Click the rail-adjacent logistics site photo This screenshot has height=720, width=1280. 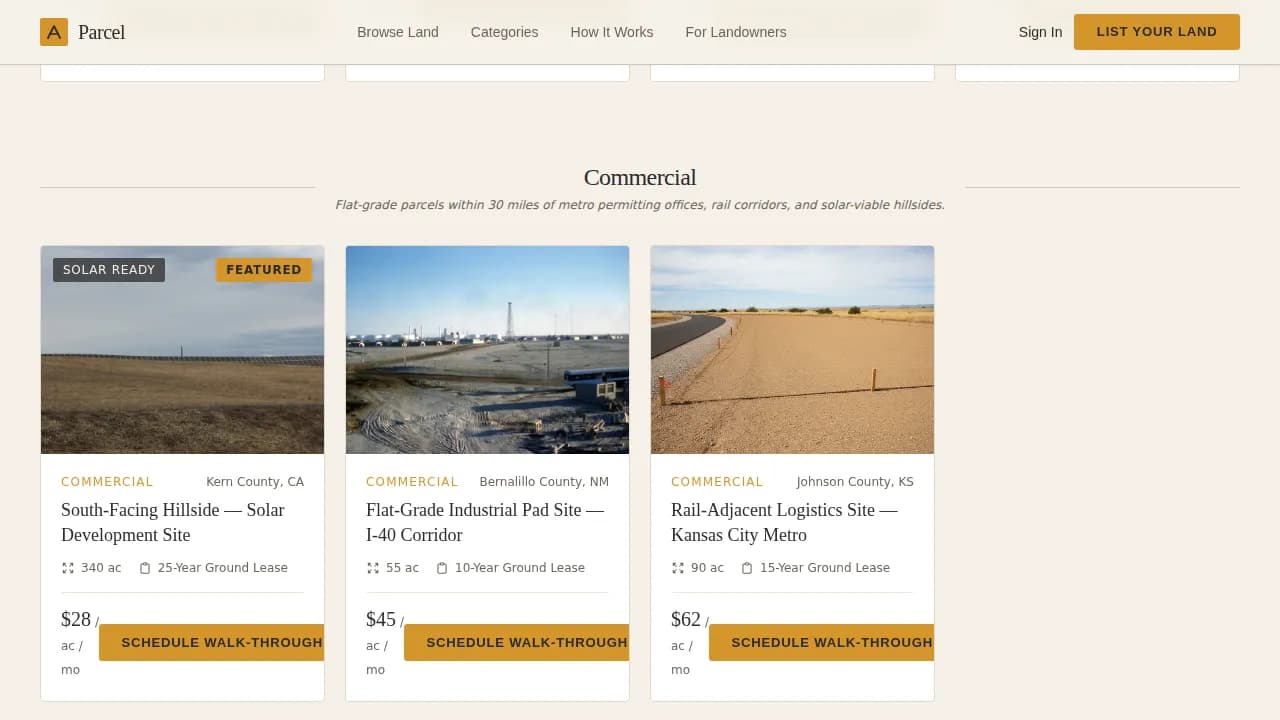coord(791,349)
